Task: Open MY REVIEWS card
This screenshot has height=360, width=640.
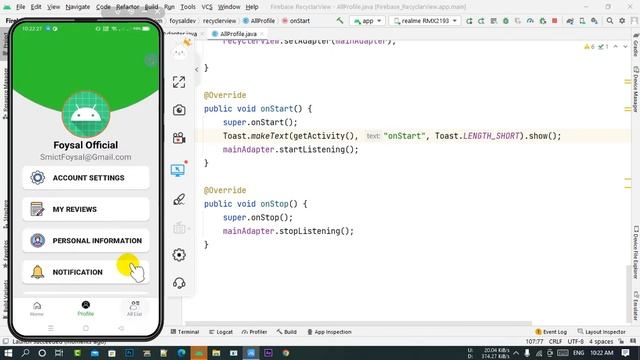Action: 86,209
